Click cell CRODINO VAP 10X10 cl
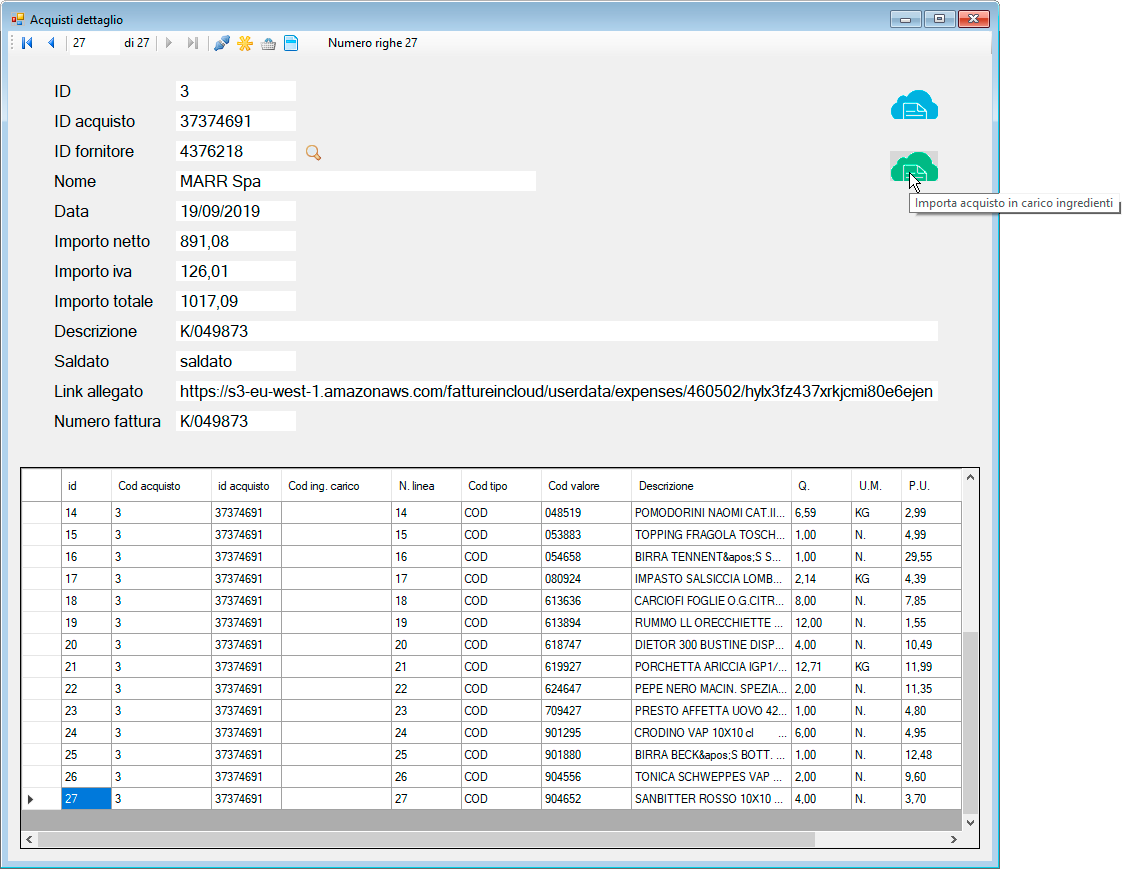Viewport: 1122px width, 869px height. (711, 733)
